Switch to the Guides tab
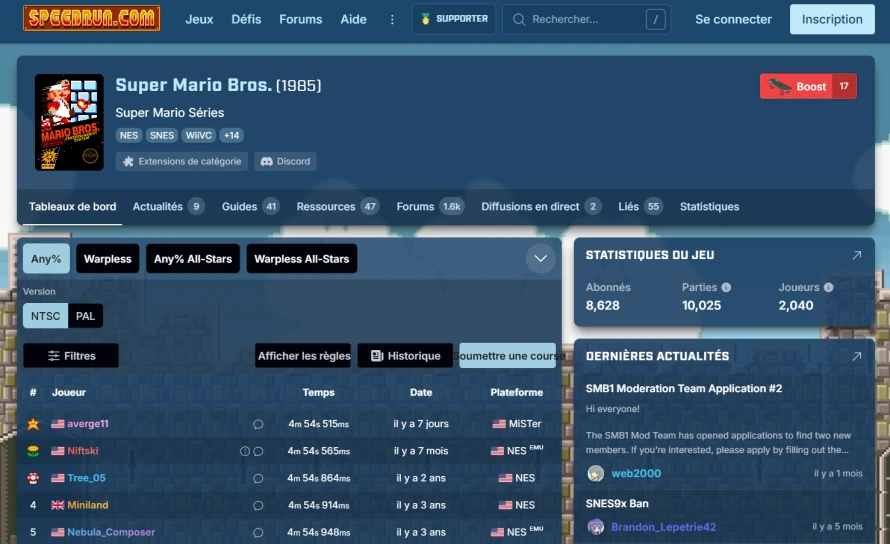This screenshot has height=544, width=890. [x=250, y=207]
